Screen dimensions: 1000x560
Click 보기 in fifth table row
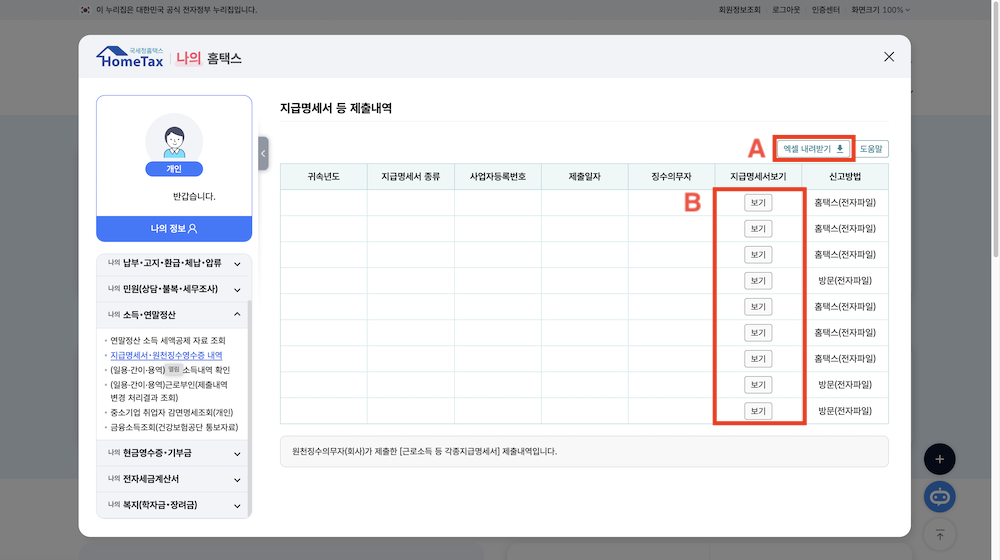pyautogui.click(x=758, y=307)
